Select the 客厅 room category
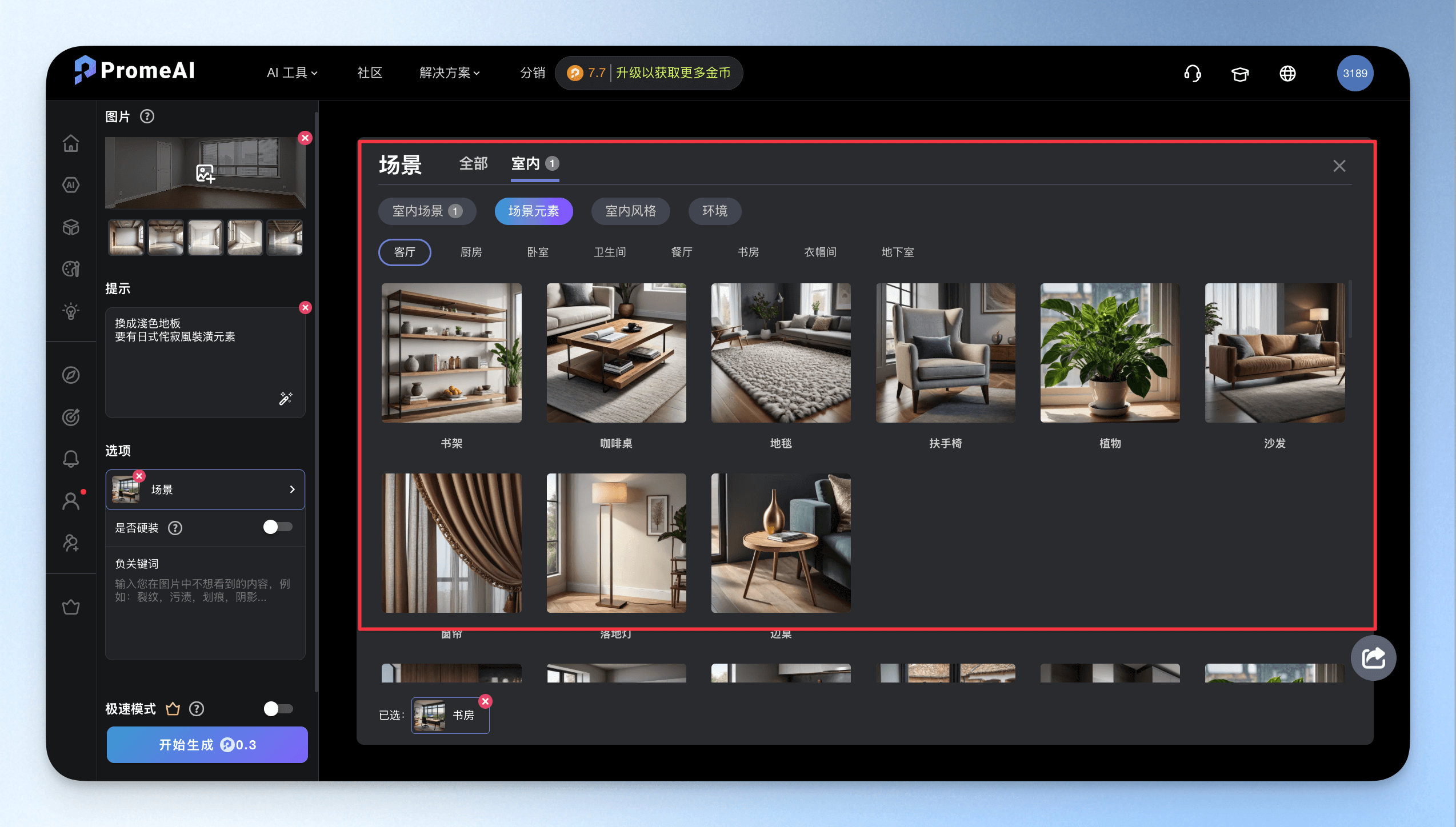Image resolution: width=1456 pixels, height=827 pixels. click(x=405, y=252)
